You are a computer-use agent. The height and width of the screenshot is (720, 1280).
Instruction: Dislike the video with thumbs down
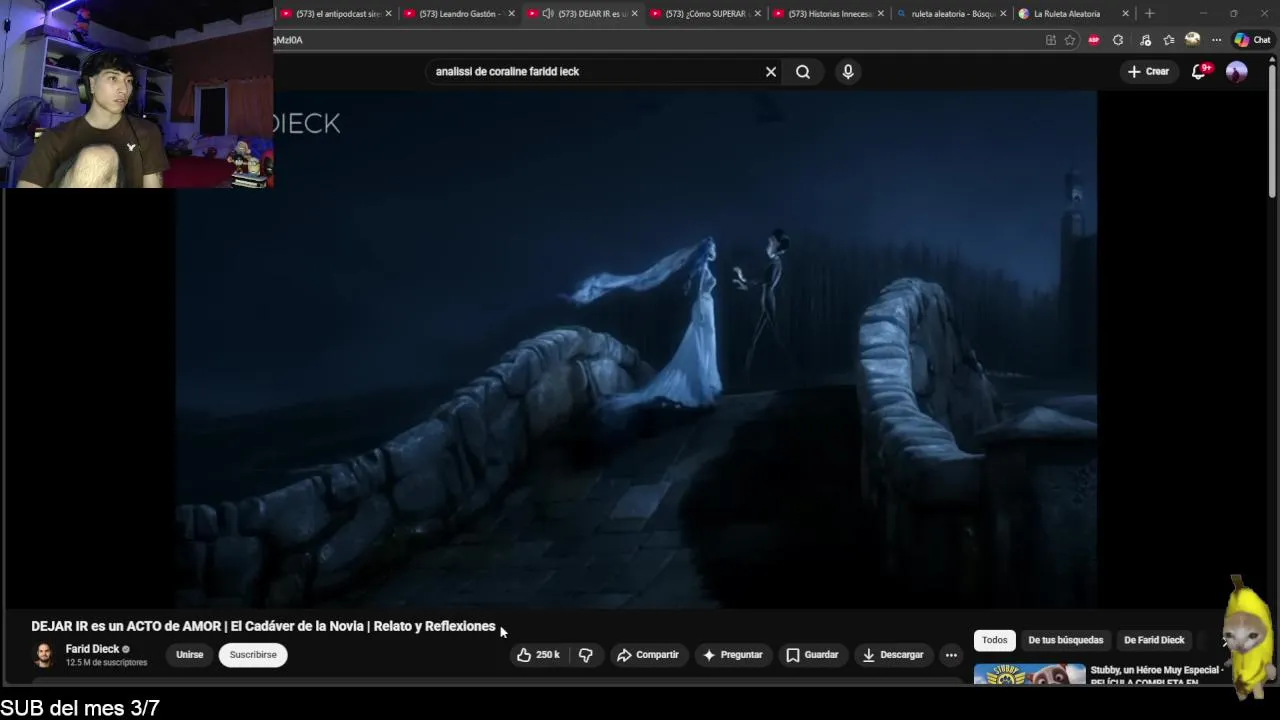point(586,655)
